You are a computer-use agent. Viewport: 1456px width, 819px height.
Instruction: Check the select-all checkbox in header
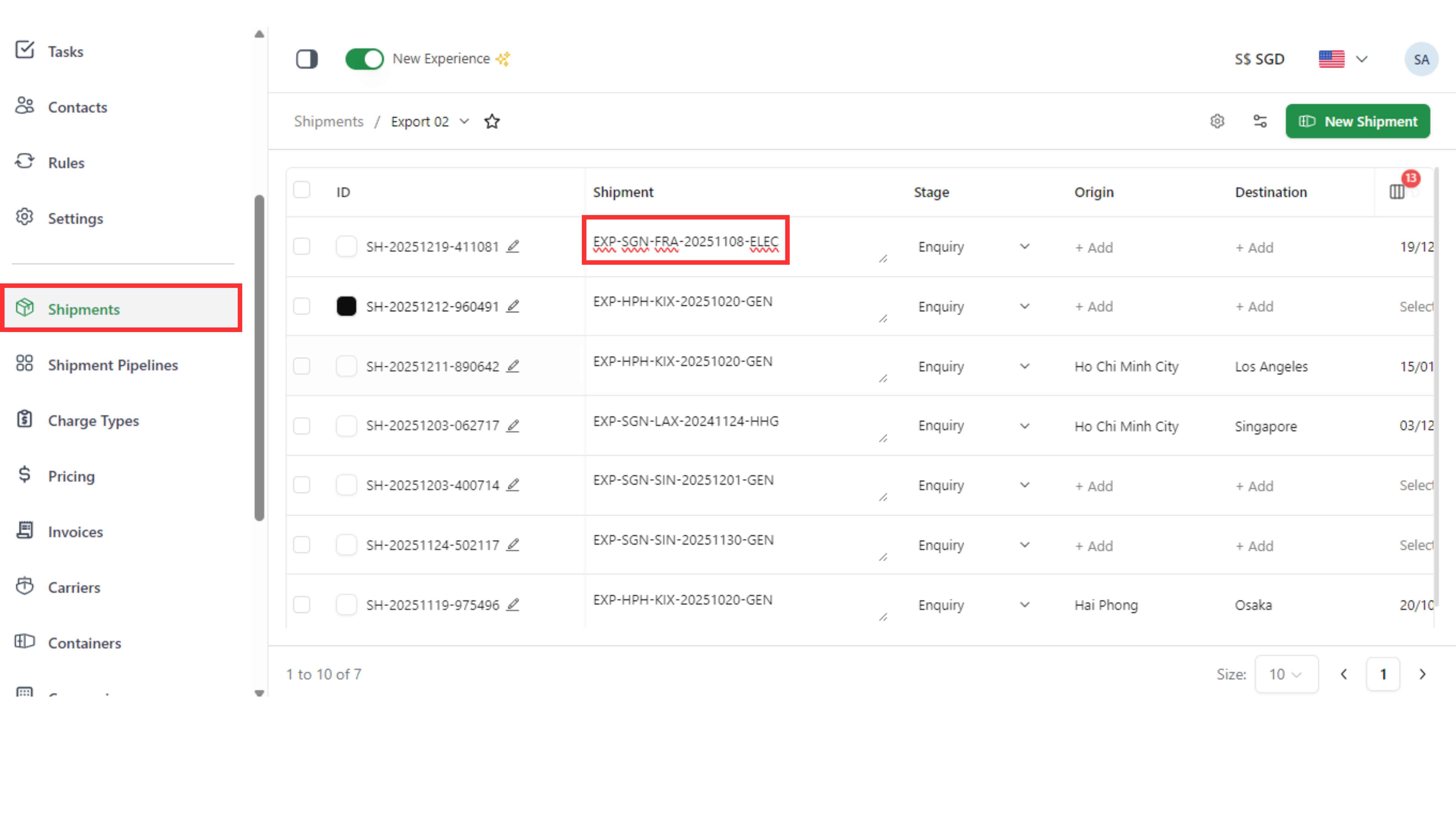302,190
